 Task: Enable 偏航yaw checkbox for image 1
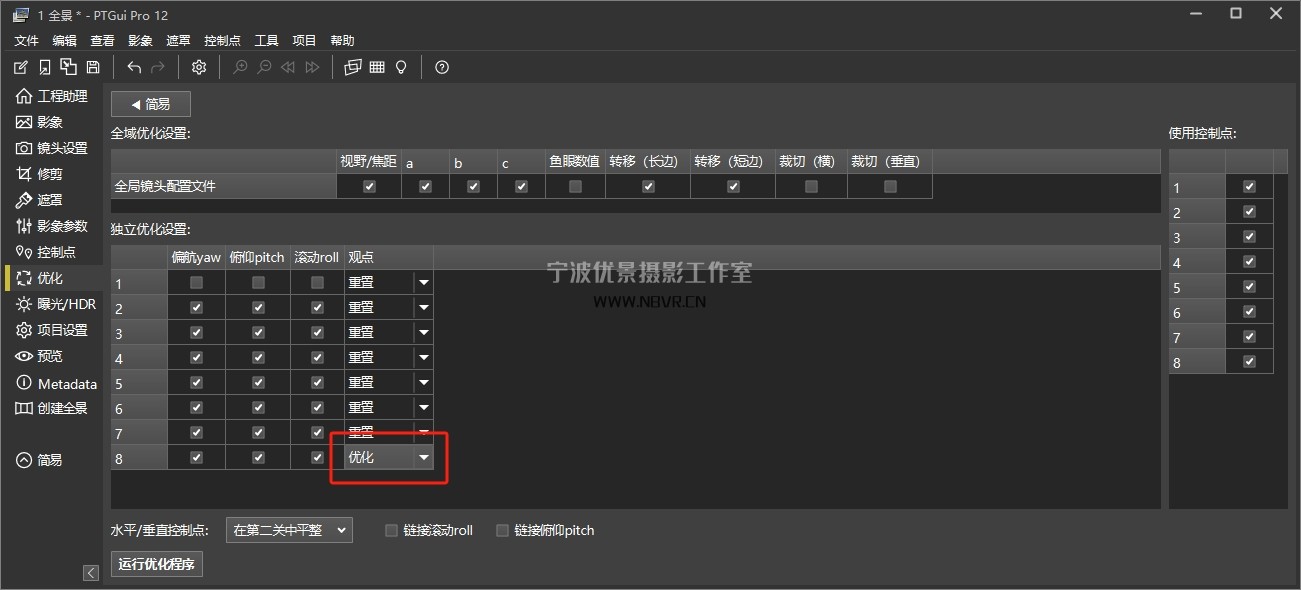(196, 283)
